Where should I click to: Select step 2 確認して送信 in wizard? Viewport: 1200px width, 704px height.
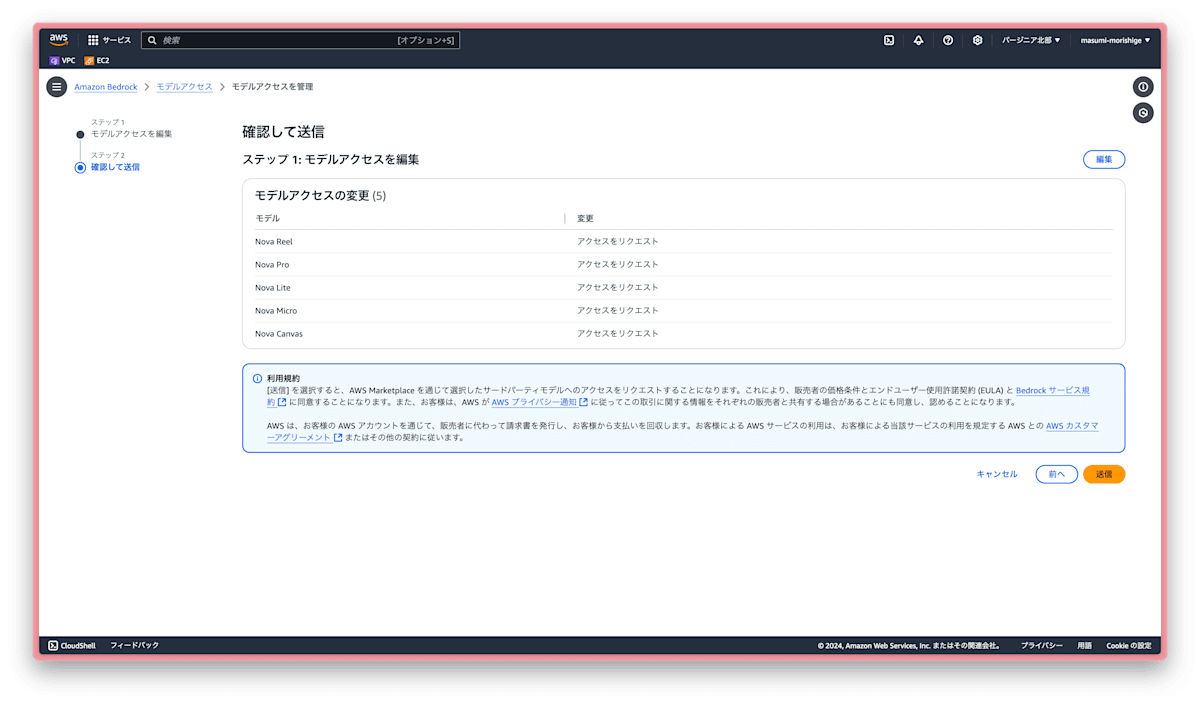pos(115,167)
